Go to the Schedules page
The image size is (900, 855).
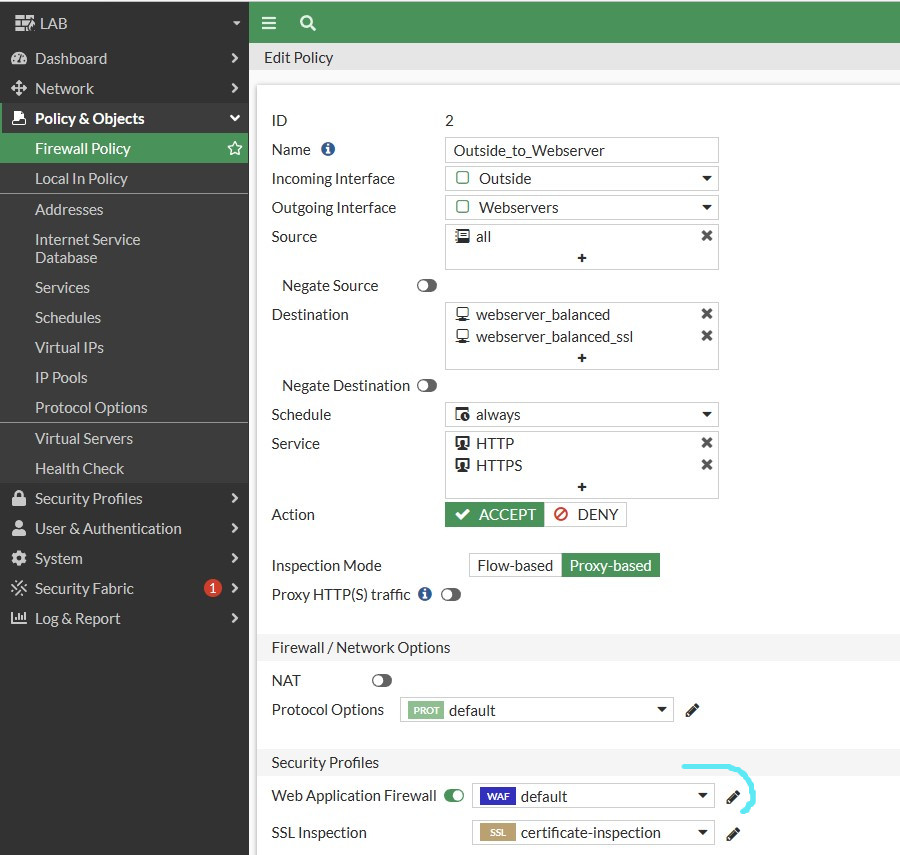[124, 317]
